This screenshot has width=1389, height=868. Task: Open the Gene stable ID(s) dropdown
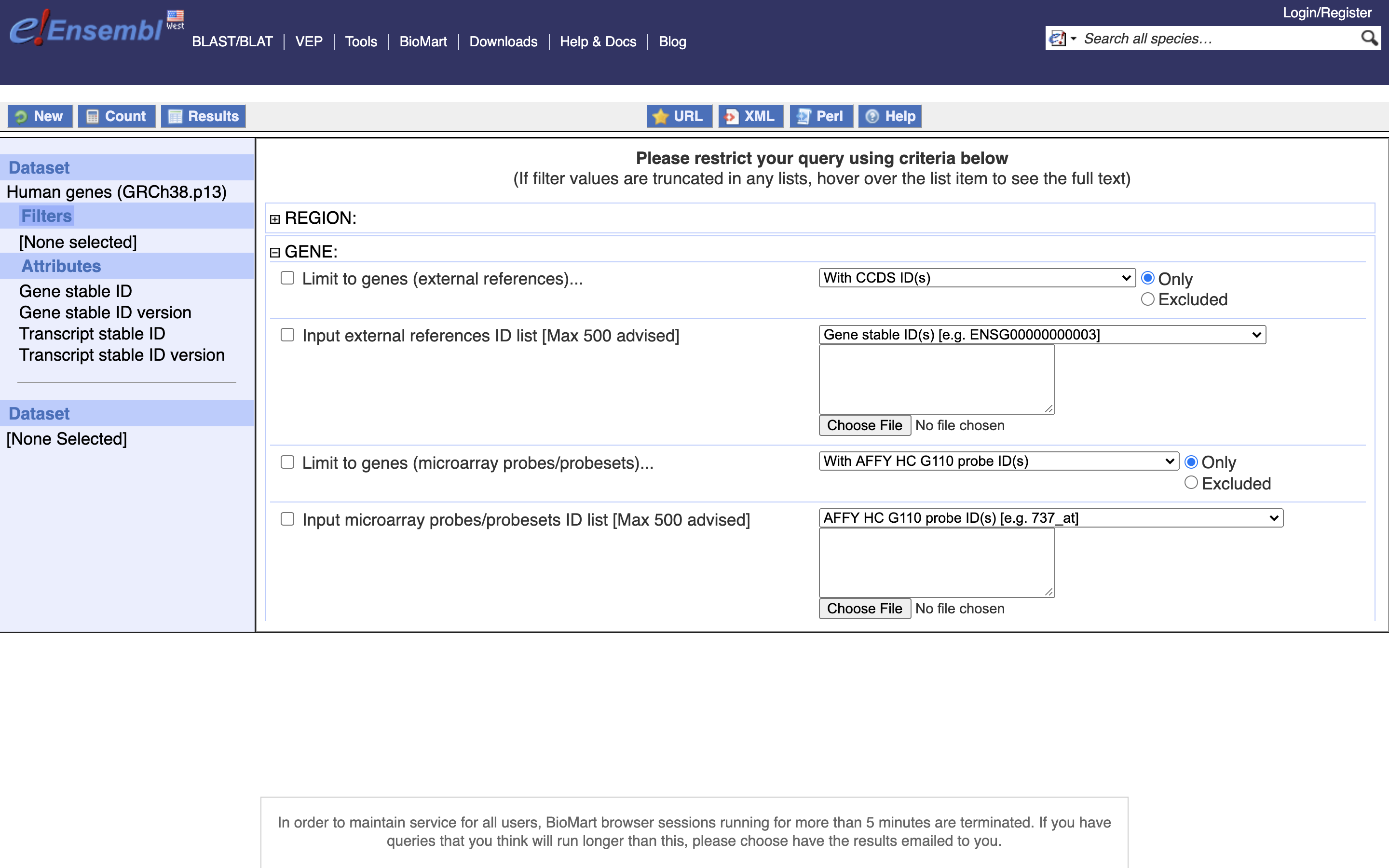[1042, 335]
